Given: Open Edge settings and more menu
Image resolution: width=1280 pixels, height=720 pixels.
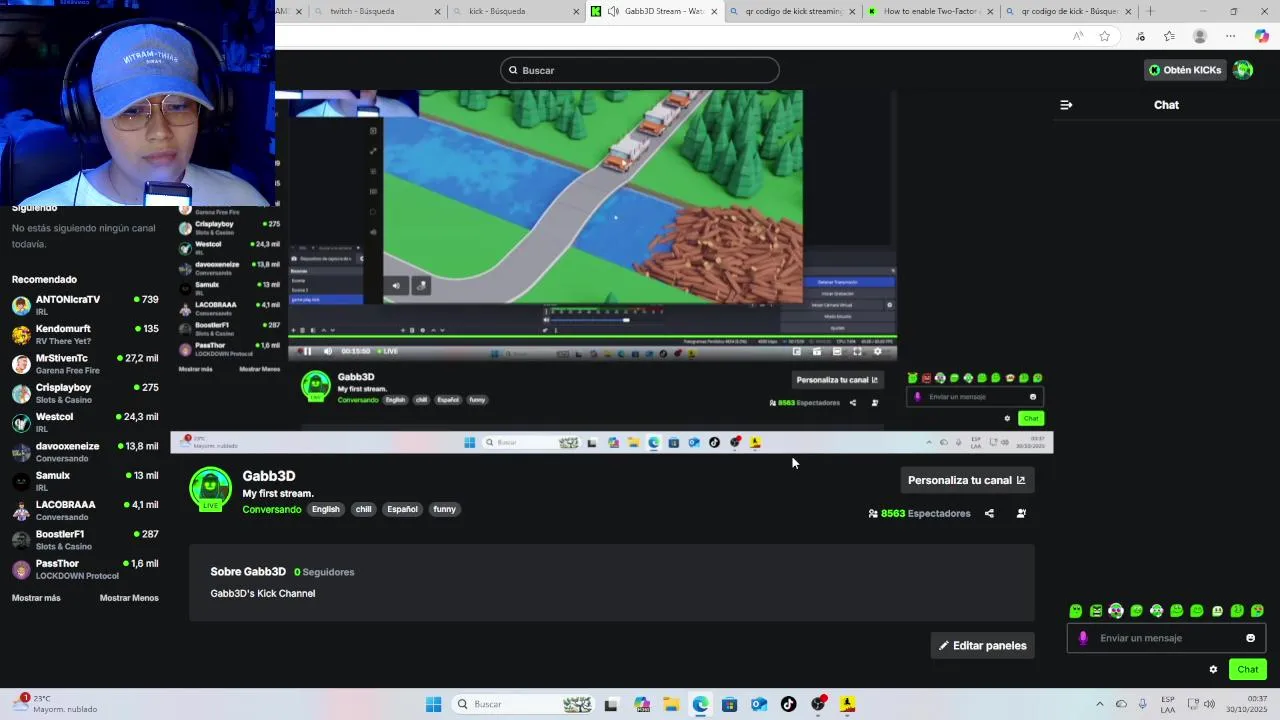Looking at the screenshot, I should 1231,36.
